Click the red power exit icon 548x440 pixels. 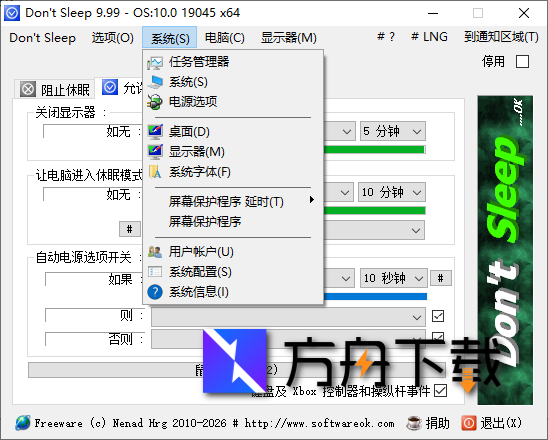pyautogui.click(x=469, y=423)
